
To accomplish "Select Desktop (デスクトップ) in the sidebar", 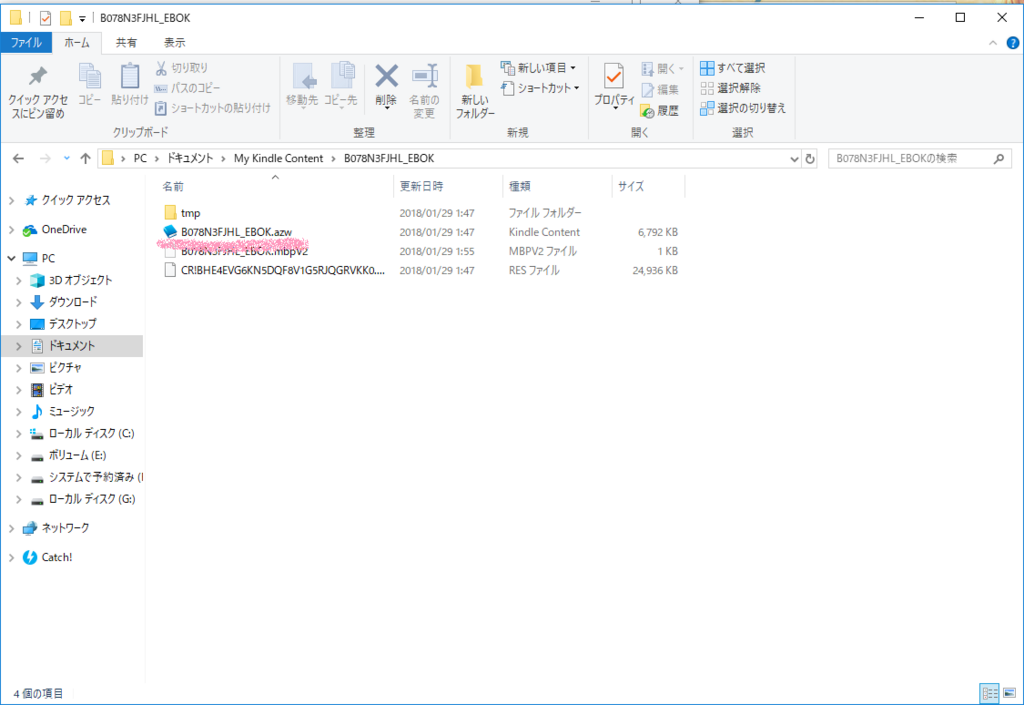I will tap(72, 324).
